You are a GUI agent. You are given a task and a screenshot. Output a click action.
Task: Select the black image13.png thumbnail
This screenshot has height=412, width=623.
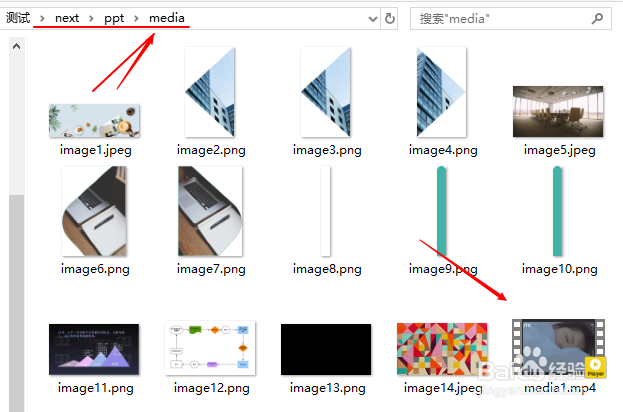pos(326,349)
